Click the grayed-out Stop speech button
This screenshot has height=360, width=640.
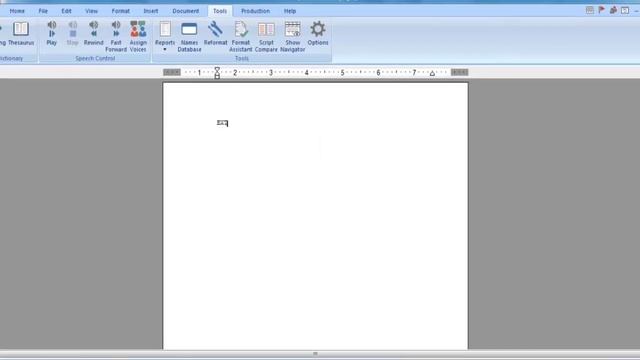coord(72,33)
